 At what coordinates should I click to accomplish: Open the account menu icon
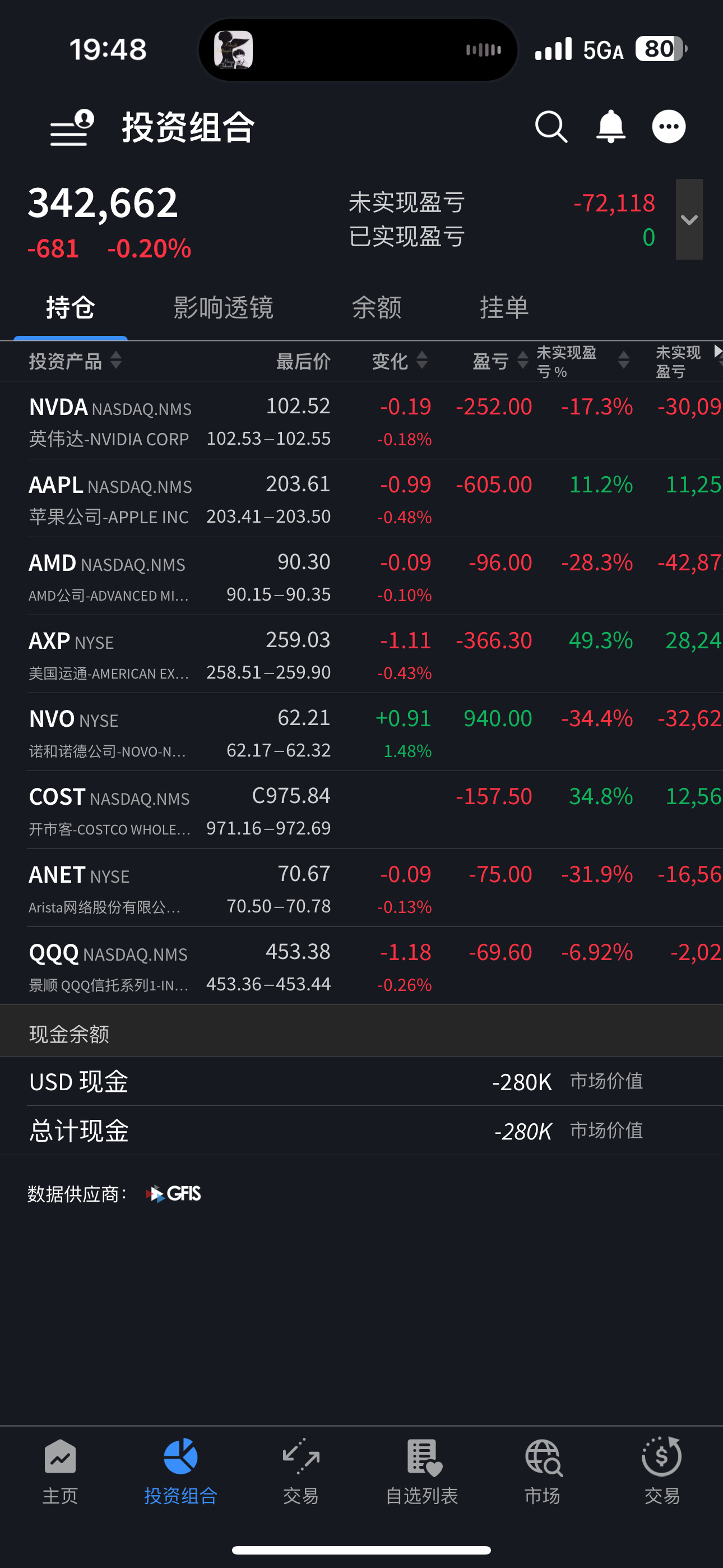pos(72,127)
